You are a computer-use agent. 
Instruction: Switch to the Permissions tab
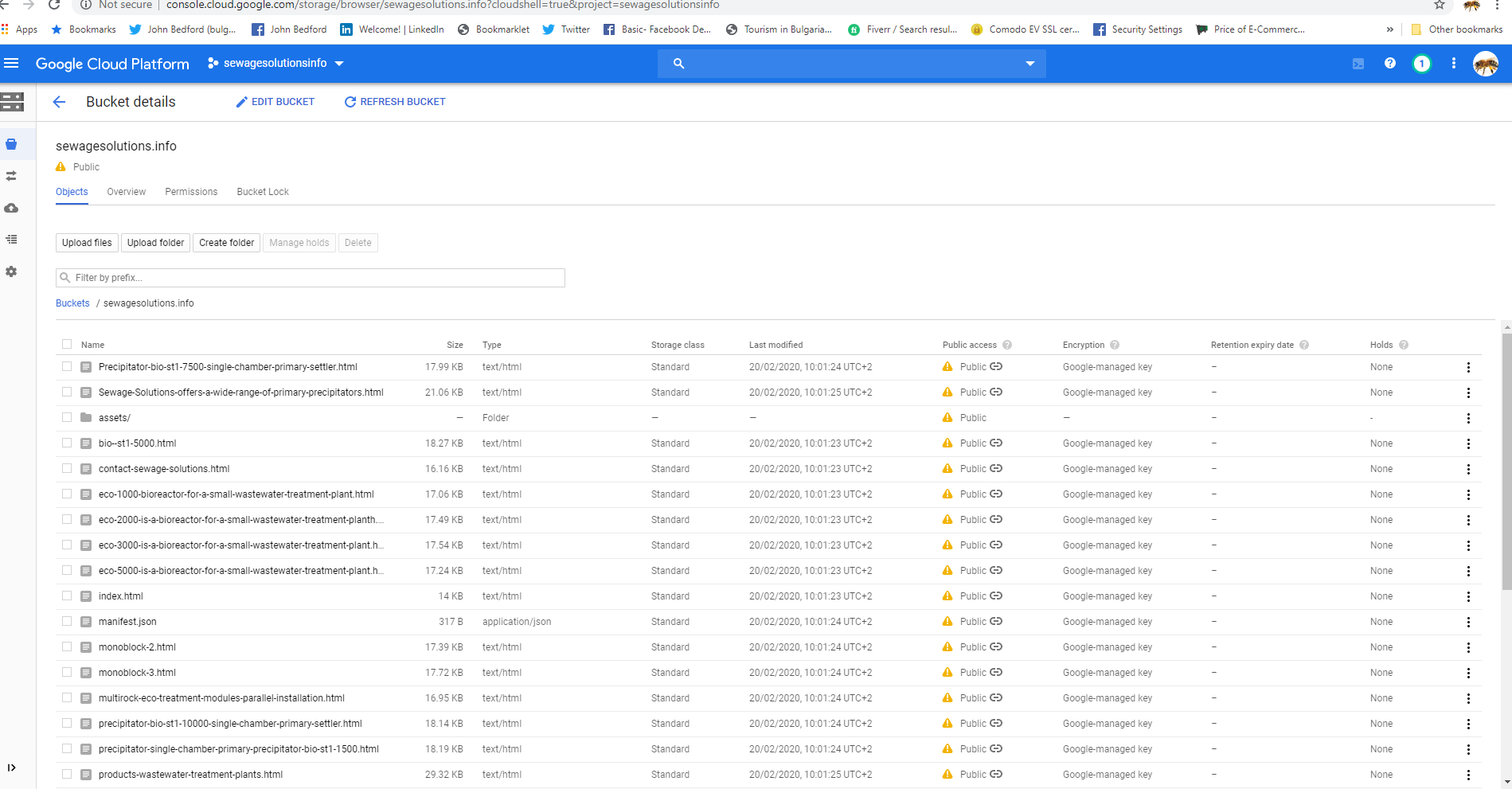(x=191, y=192)
